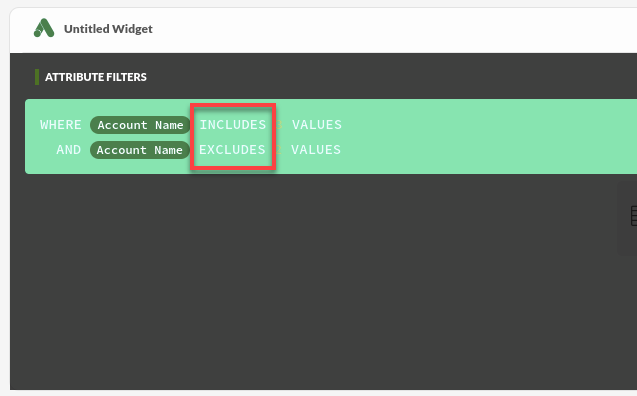The image size is (637, 396).
Task: Click the number 3 in INCLUDES row
Action: pos(279,125)
